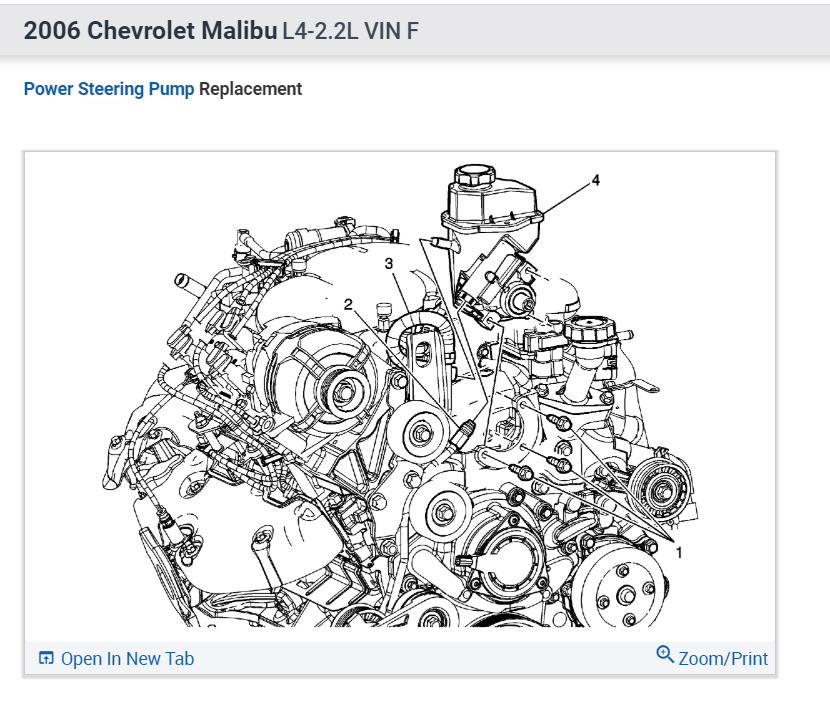Click the power steering reservoir cap
The image size is (830, 711).
pos(475,175)
